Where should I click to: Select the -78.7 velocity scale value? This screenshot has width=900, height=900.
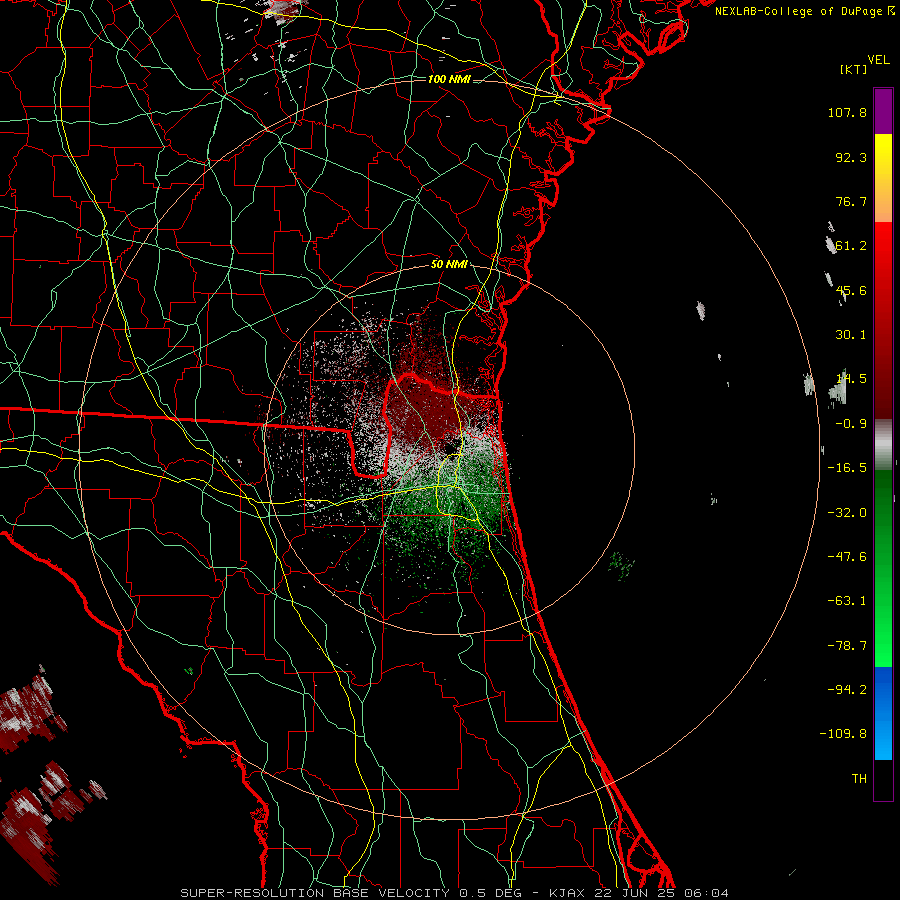point(847,646)
